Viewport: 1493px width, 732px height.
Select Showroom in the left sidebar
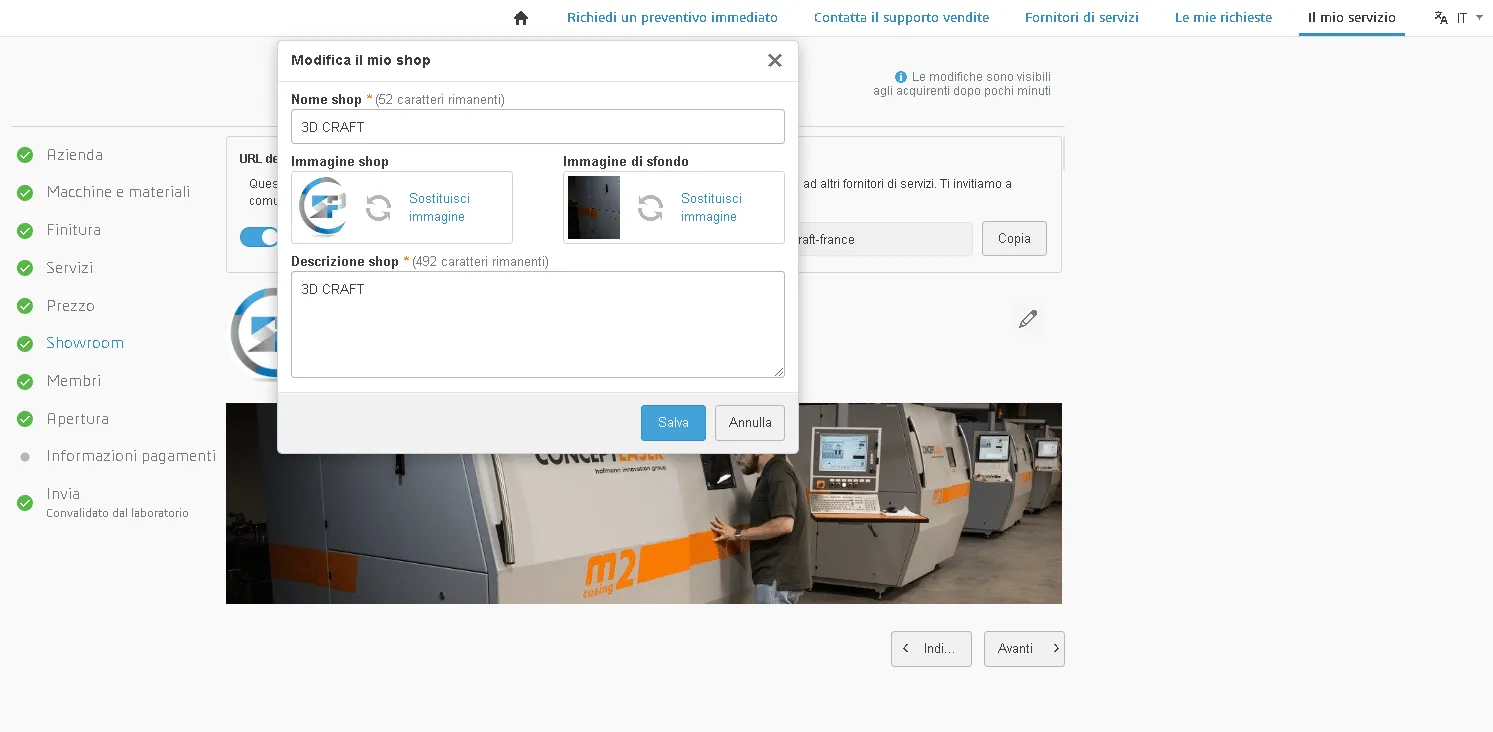coord(85,342)
